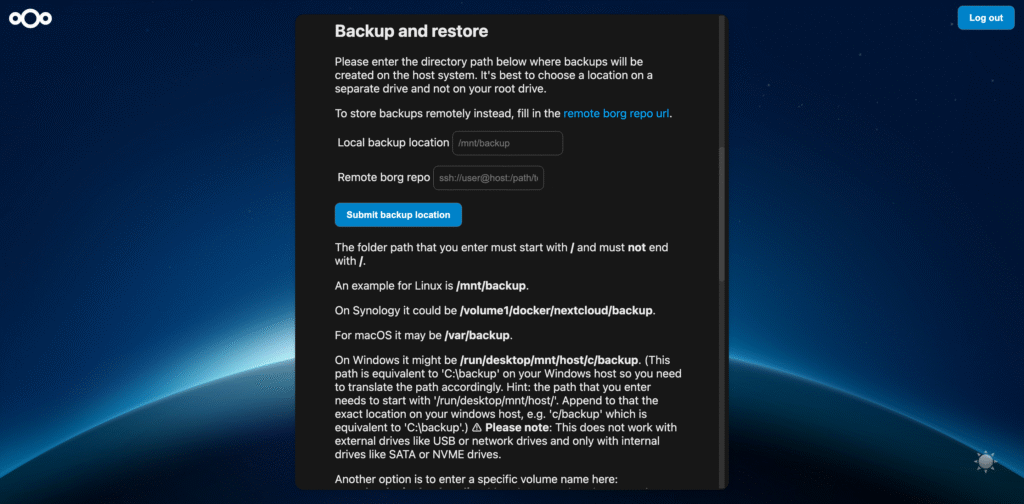
Task: Click the bold word not in folder rule
Action: [637, 247]
